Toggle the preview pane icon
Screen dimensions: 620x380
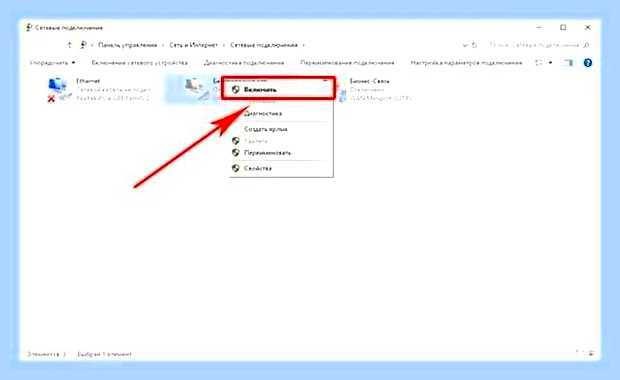click(x=568, y=62)
